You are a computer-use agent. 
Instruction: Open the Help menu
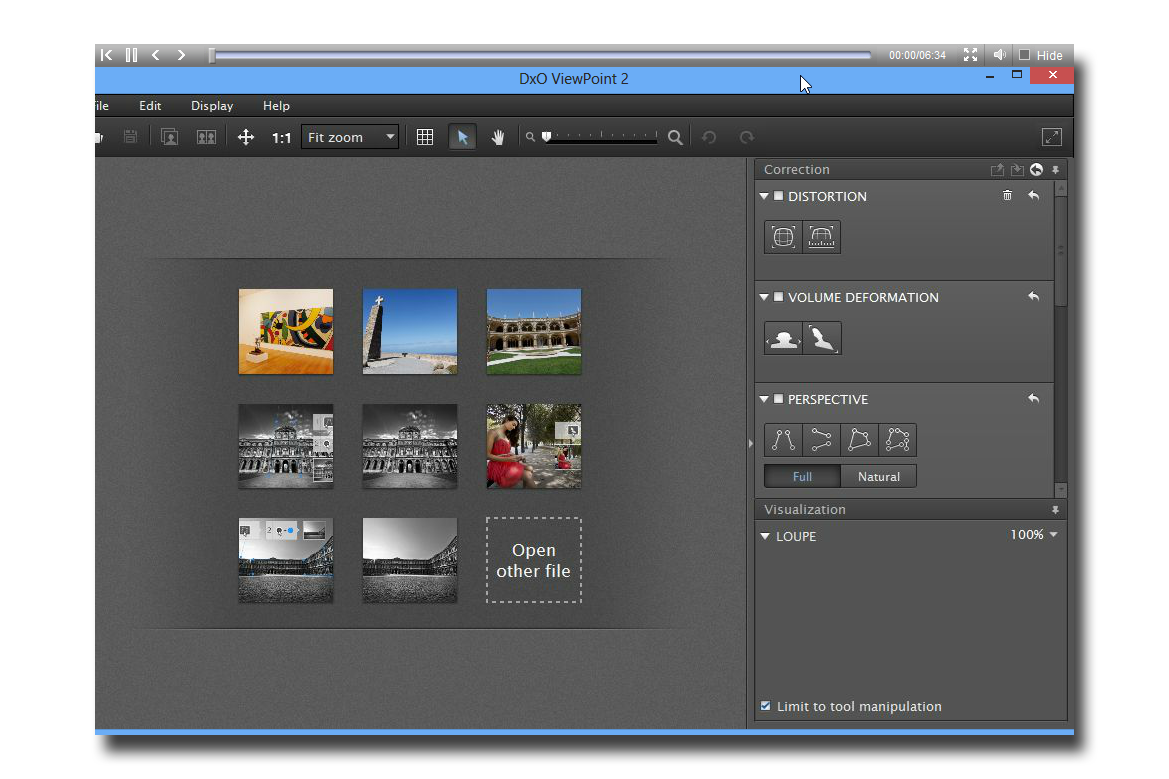coord(276,106)
